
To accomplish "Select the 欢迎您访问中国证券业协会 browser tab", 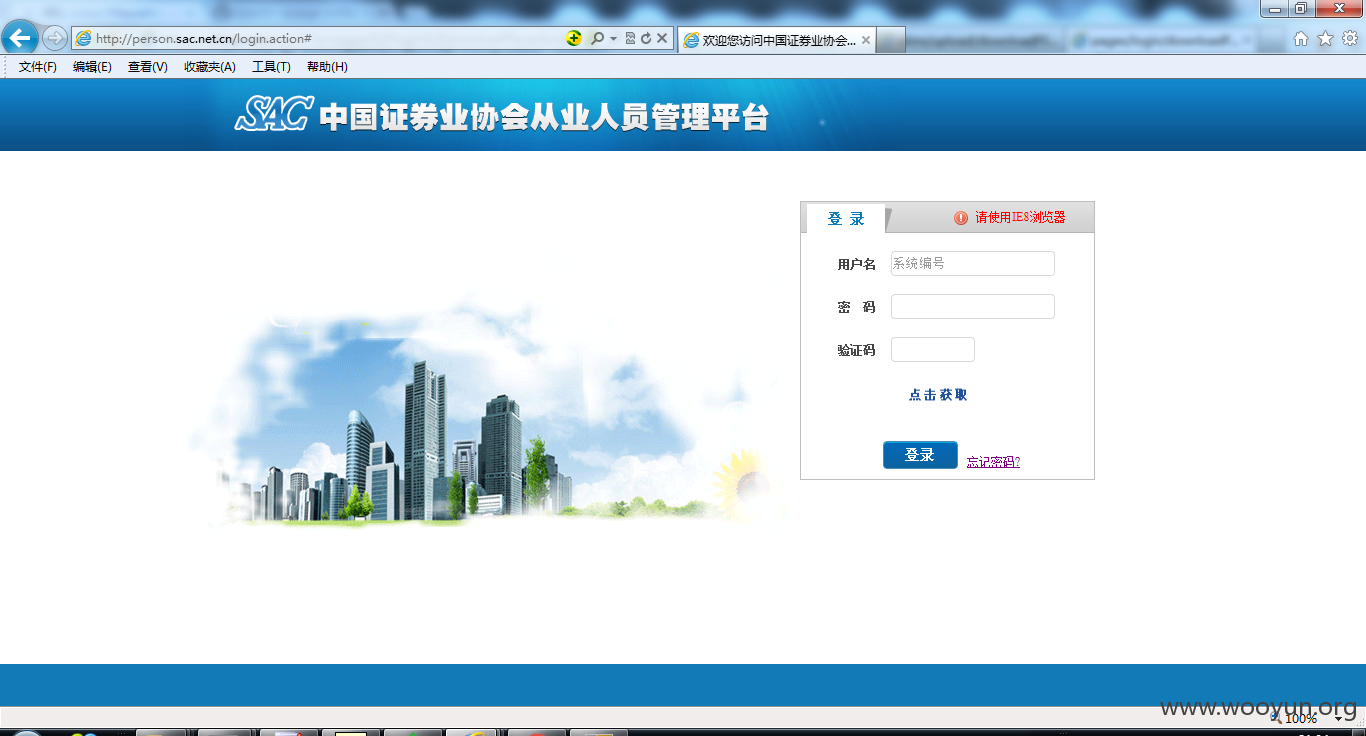I will click(777, 40).
